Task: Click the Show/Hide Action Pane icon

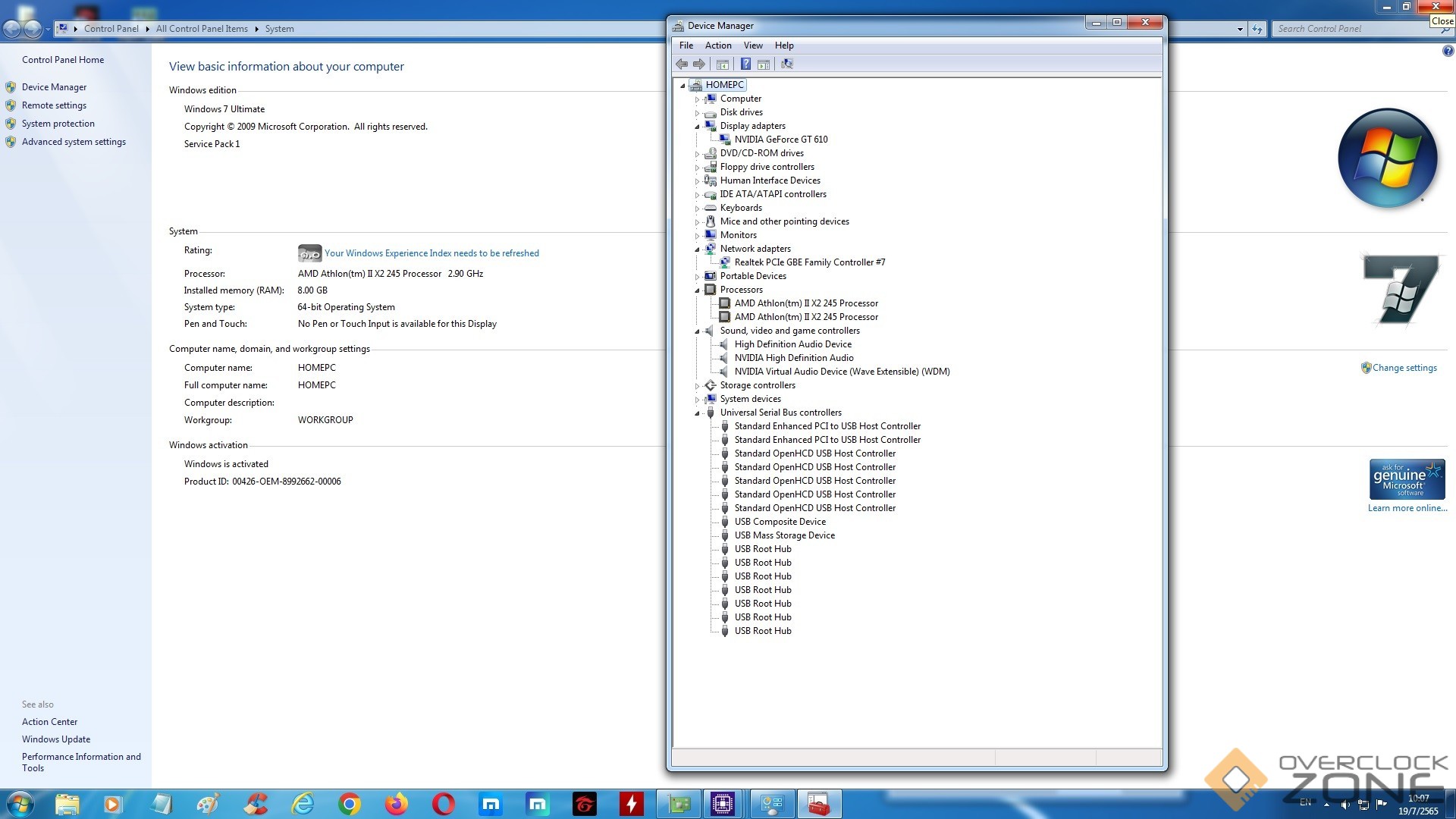Action: (x=764, y=64)
